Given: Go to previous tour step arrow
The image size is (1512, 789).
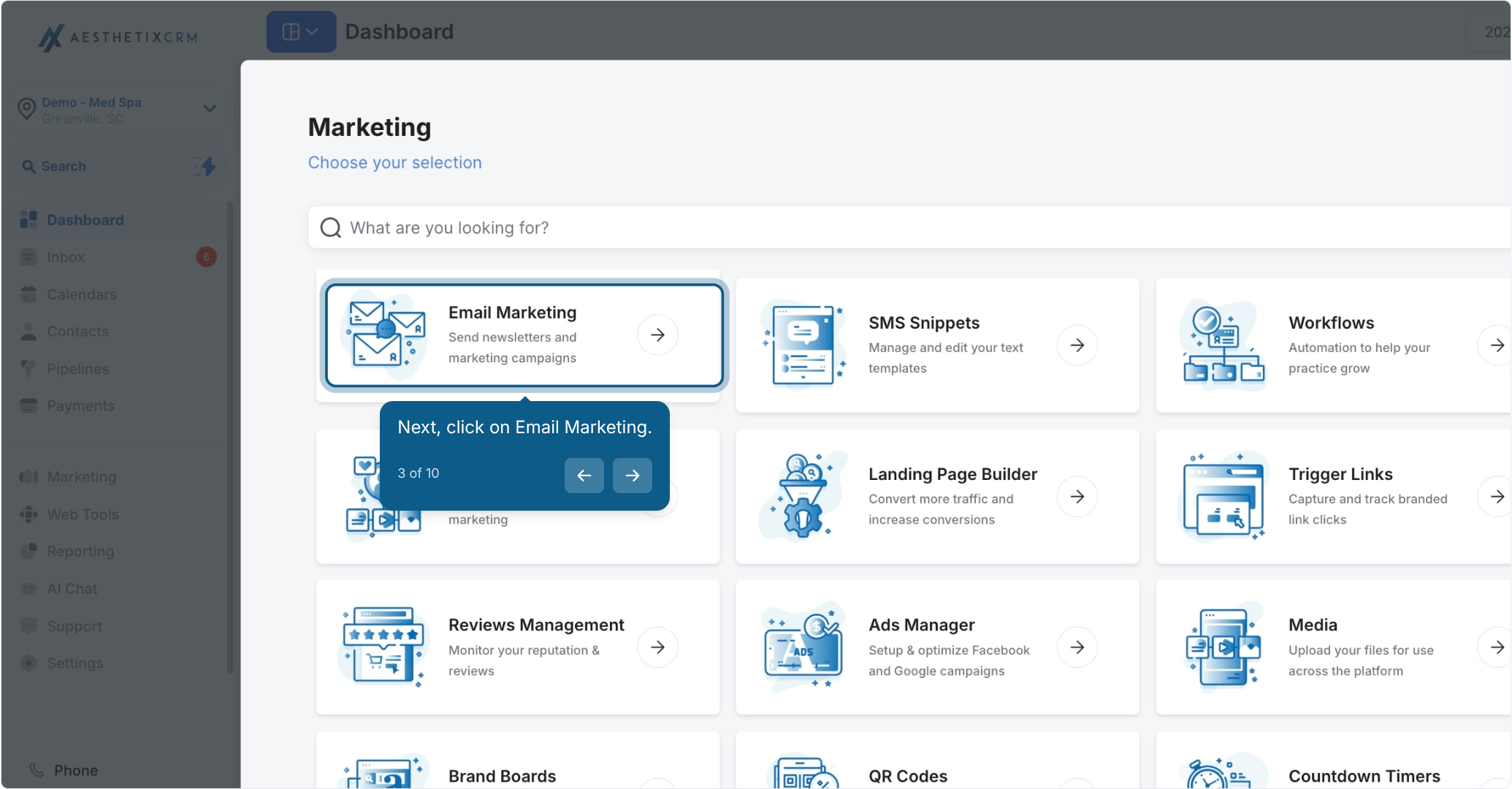Looking at the screenshot, I should point(584,476).
